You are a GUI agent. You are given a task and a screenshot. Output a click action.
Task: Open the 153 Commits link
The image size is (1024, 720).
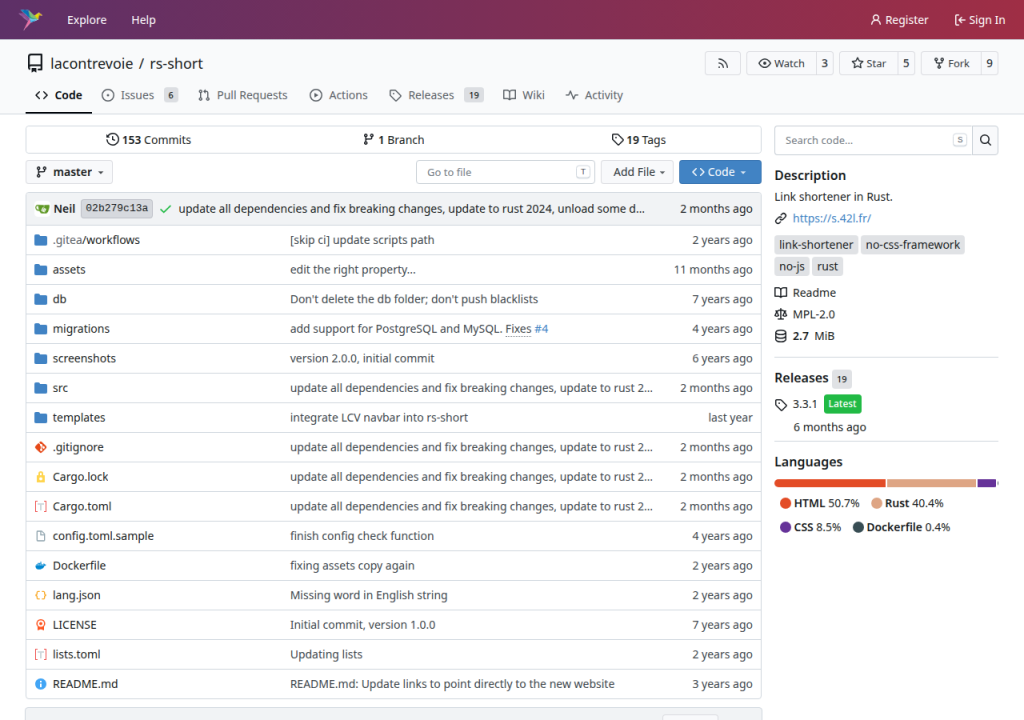148,140
